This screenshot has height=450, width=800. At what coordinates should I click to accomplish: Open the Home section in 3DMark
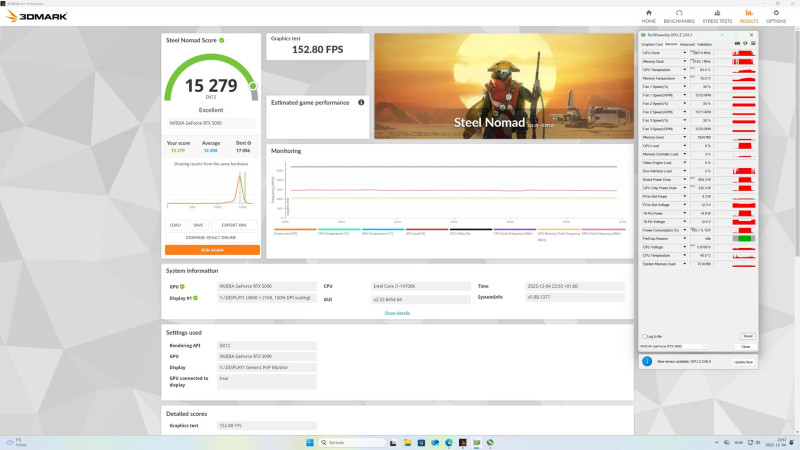pyautogui.click(x=648, y=16)
